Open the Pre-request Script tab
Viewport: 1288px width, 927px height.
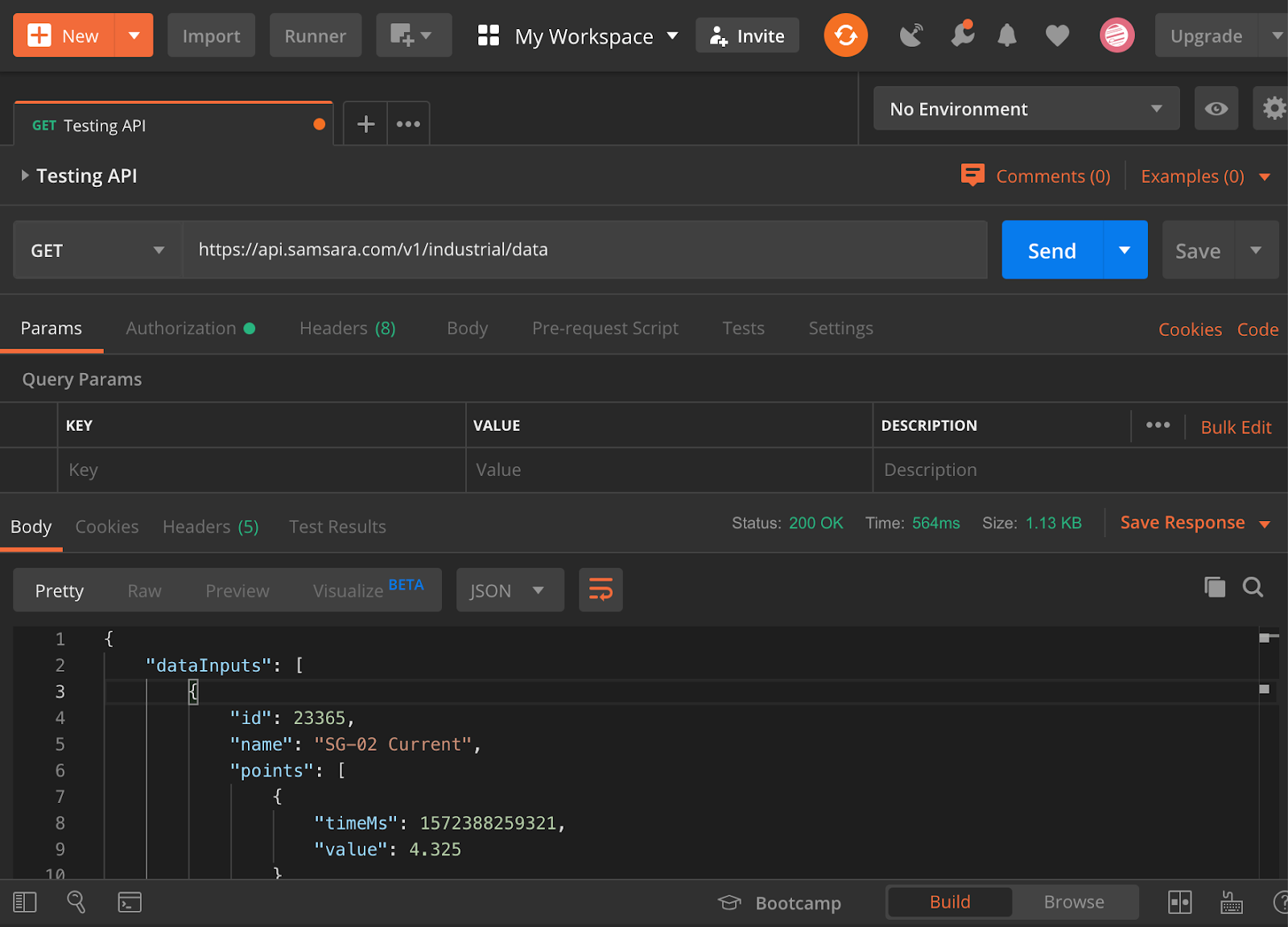605,329
